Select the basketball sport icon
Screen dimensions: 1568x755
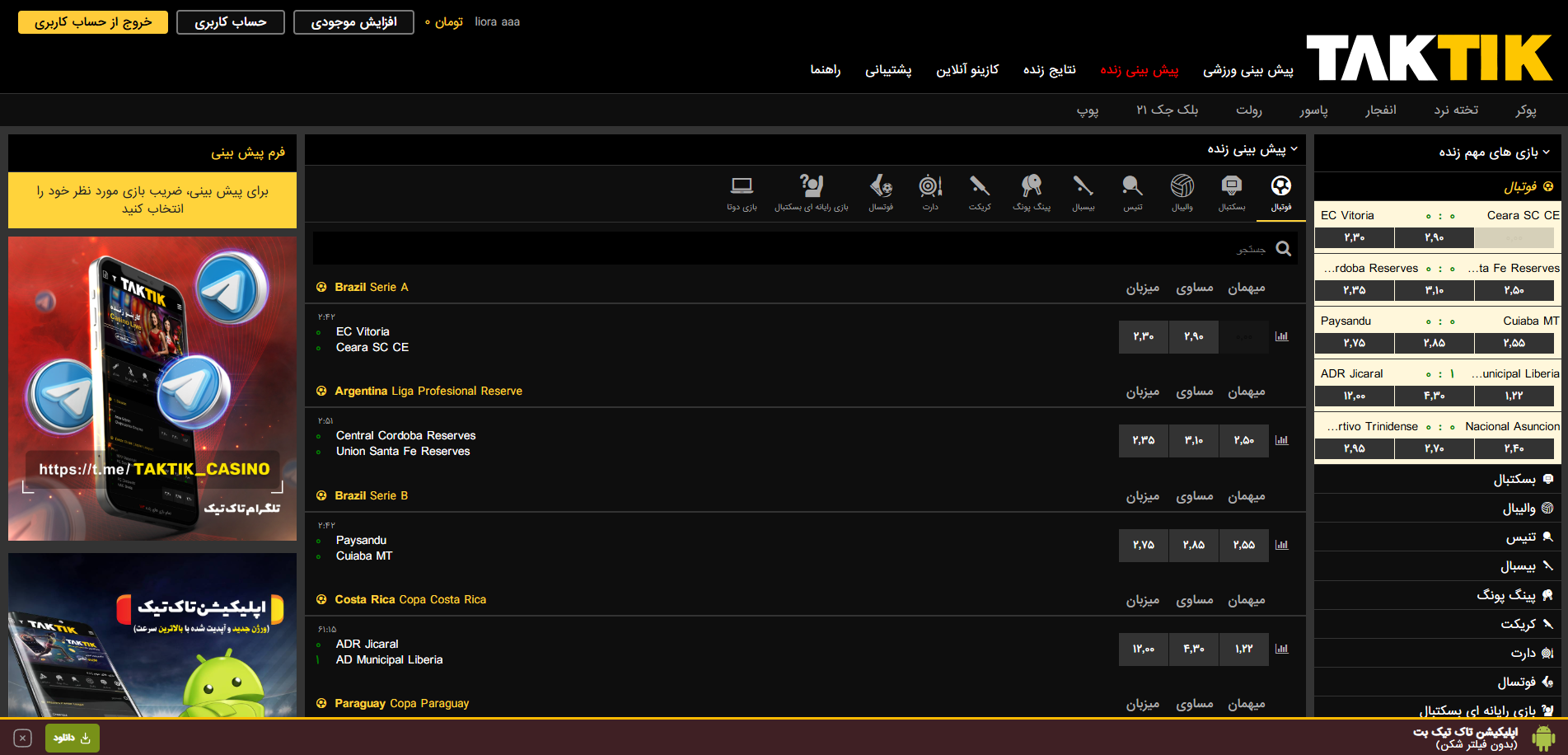point(1231,186)
